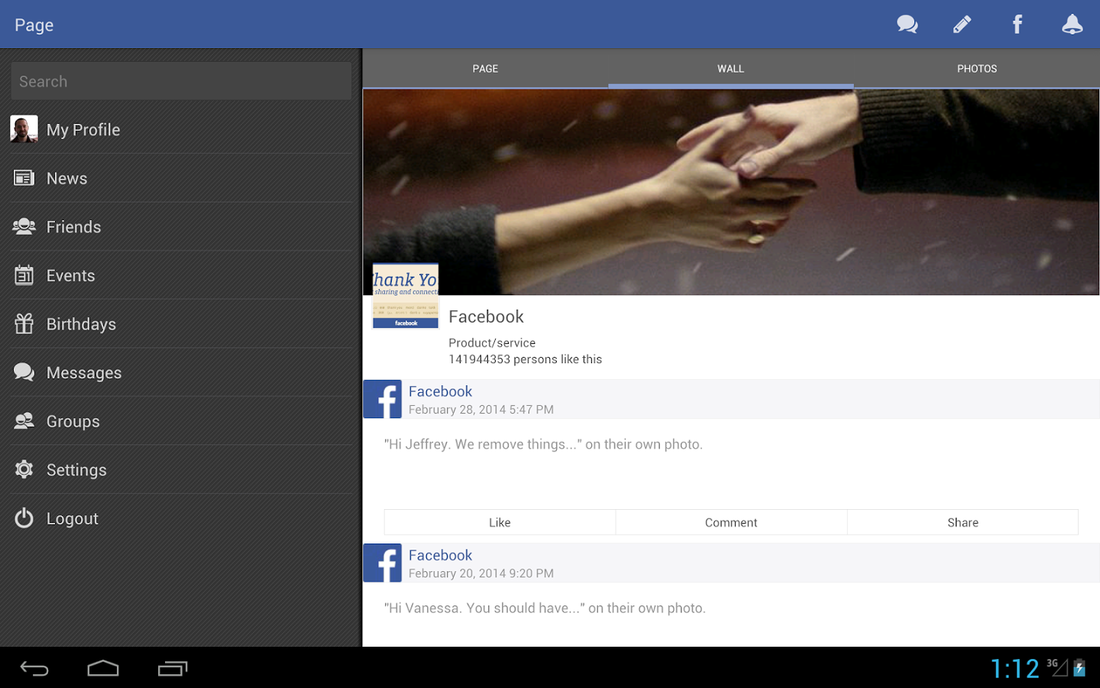Tap the Logout power icon
1100x688 pixels.
[x=24, y=518]
